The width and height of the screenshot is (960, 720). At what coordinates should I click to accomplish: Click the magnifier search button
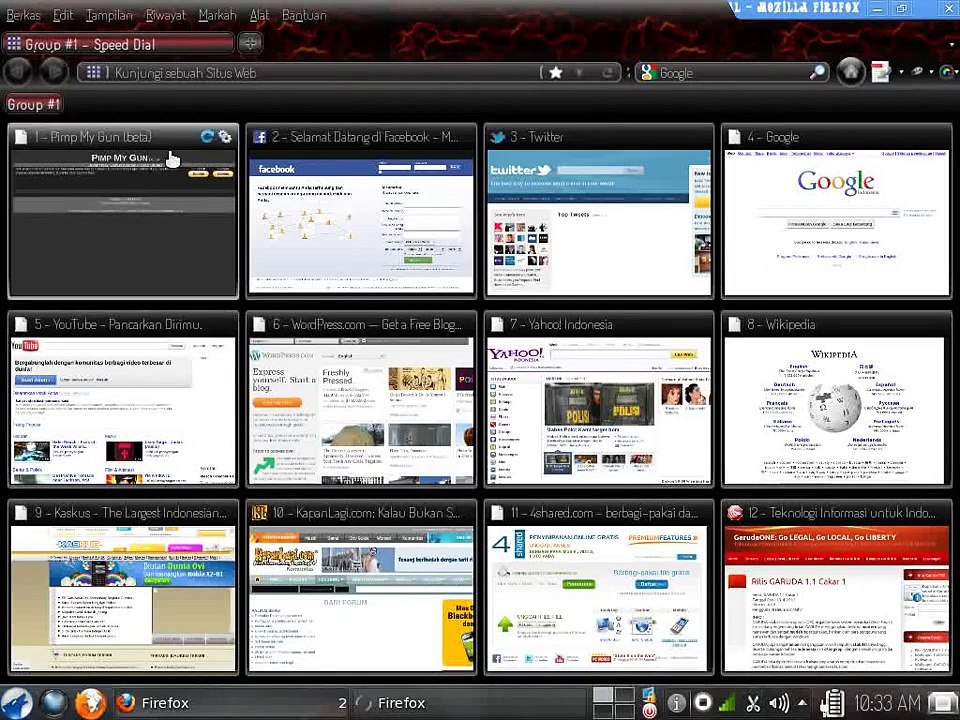pos(817,73)
